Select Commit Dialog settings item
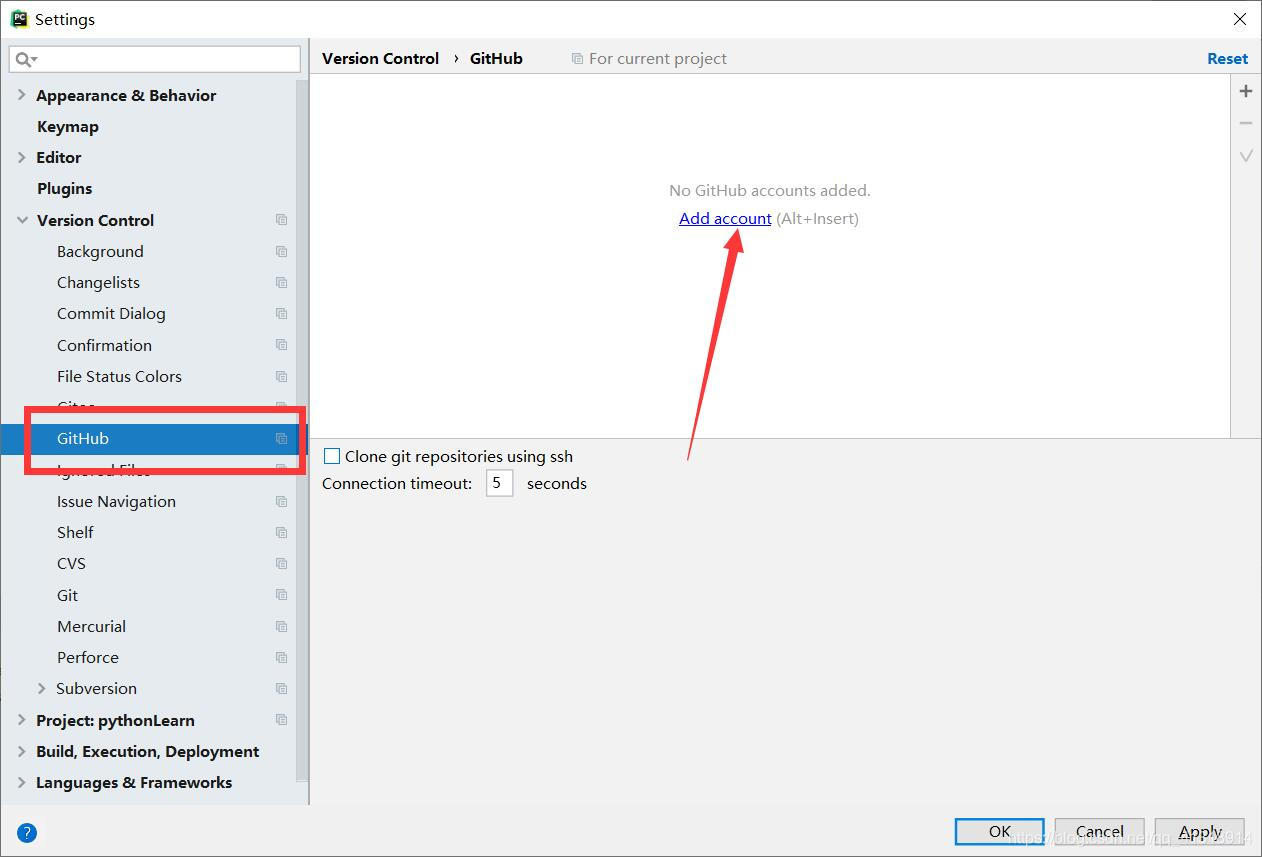Viewport: 1262px width, 857px height. pyautogui.click(x=111, y=313)
